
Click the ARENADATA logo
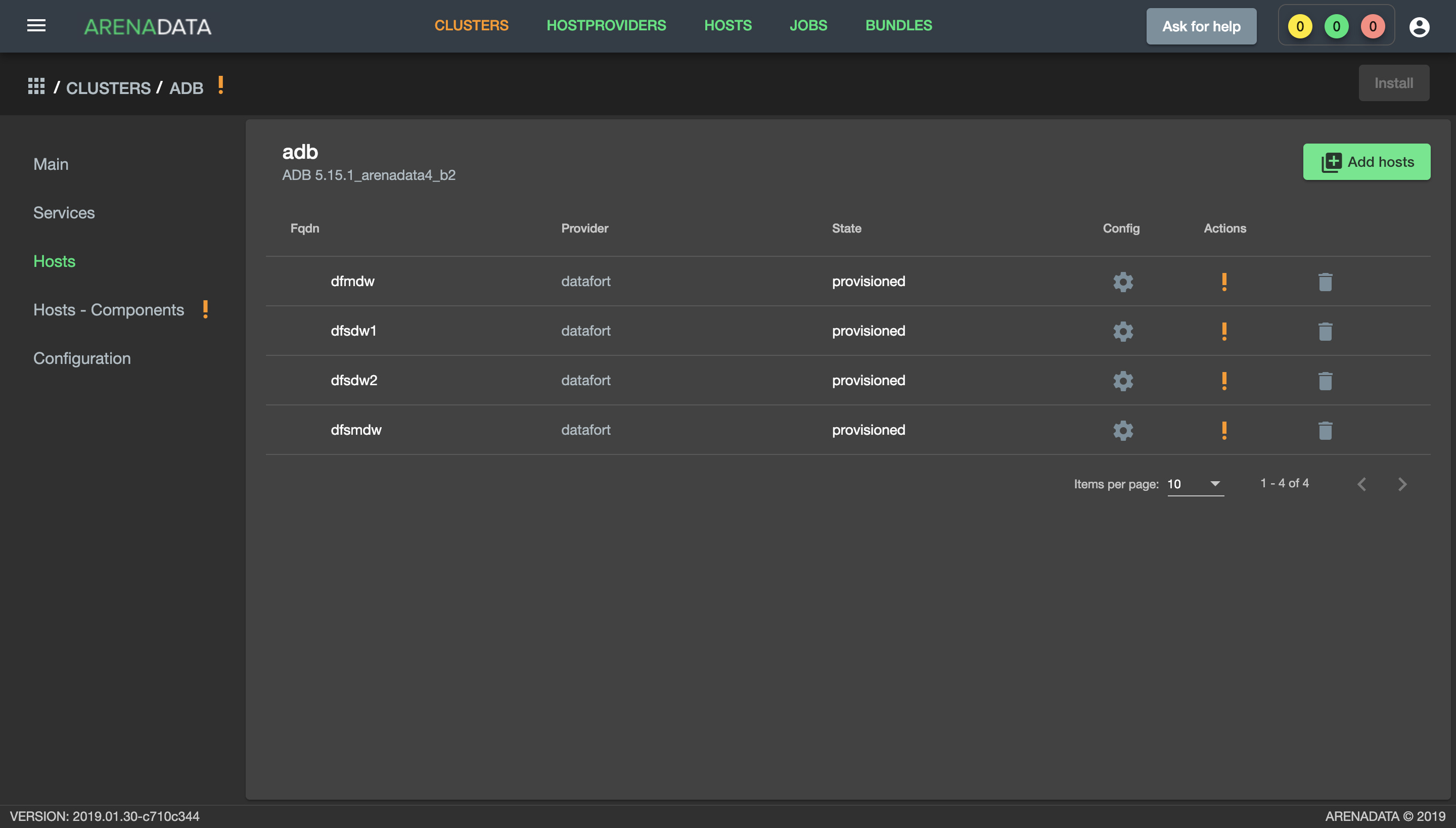[x=148, y=27]
